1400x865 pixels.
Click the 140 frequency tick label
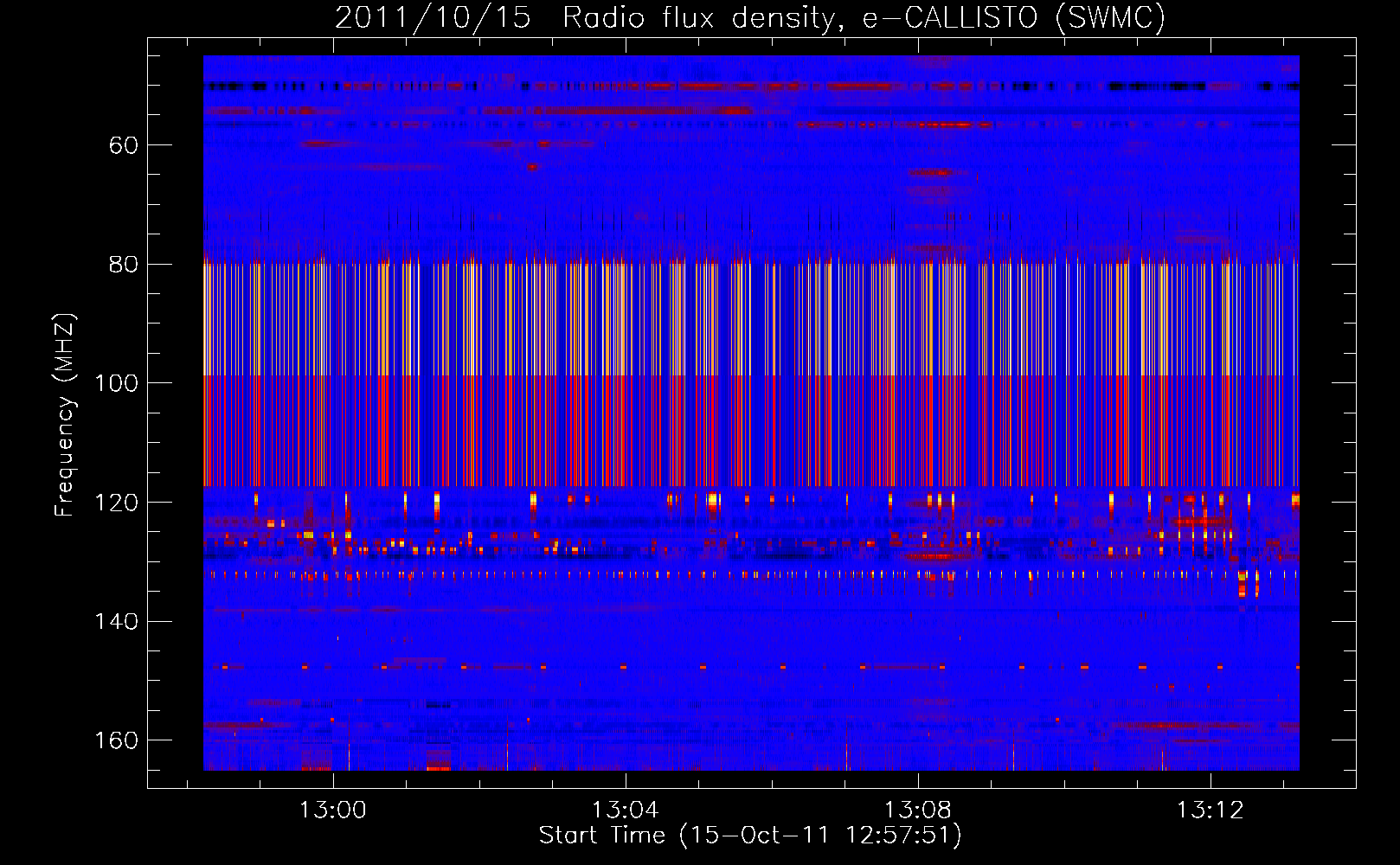coord(117,622)
